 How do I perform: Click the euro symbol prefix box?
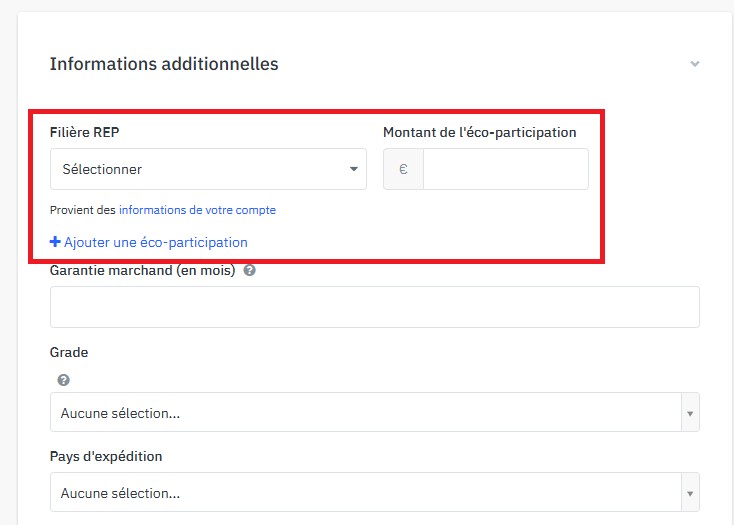(403, 169)
